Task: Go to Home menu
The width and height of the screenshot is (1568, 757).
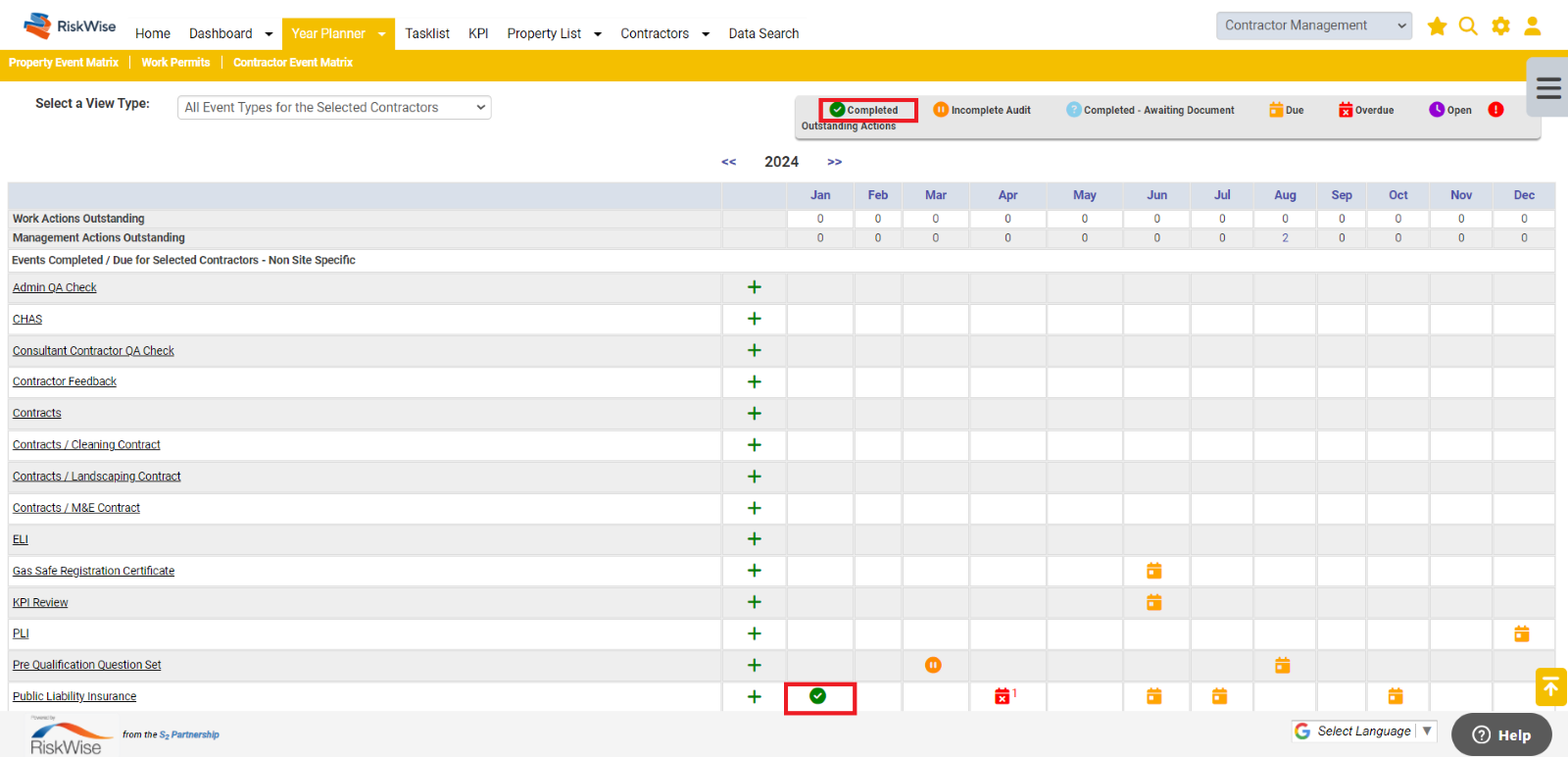Action: [153, 33]
